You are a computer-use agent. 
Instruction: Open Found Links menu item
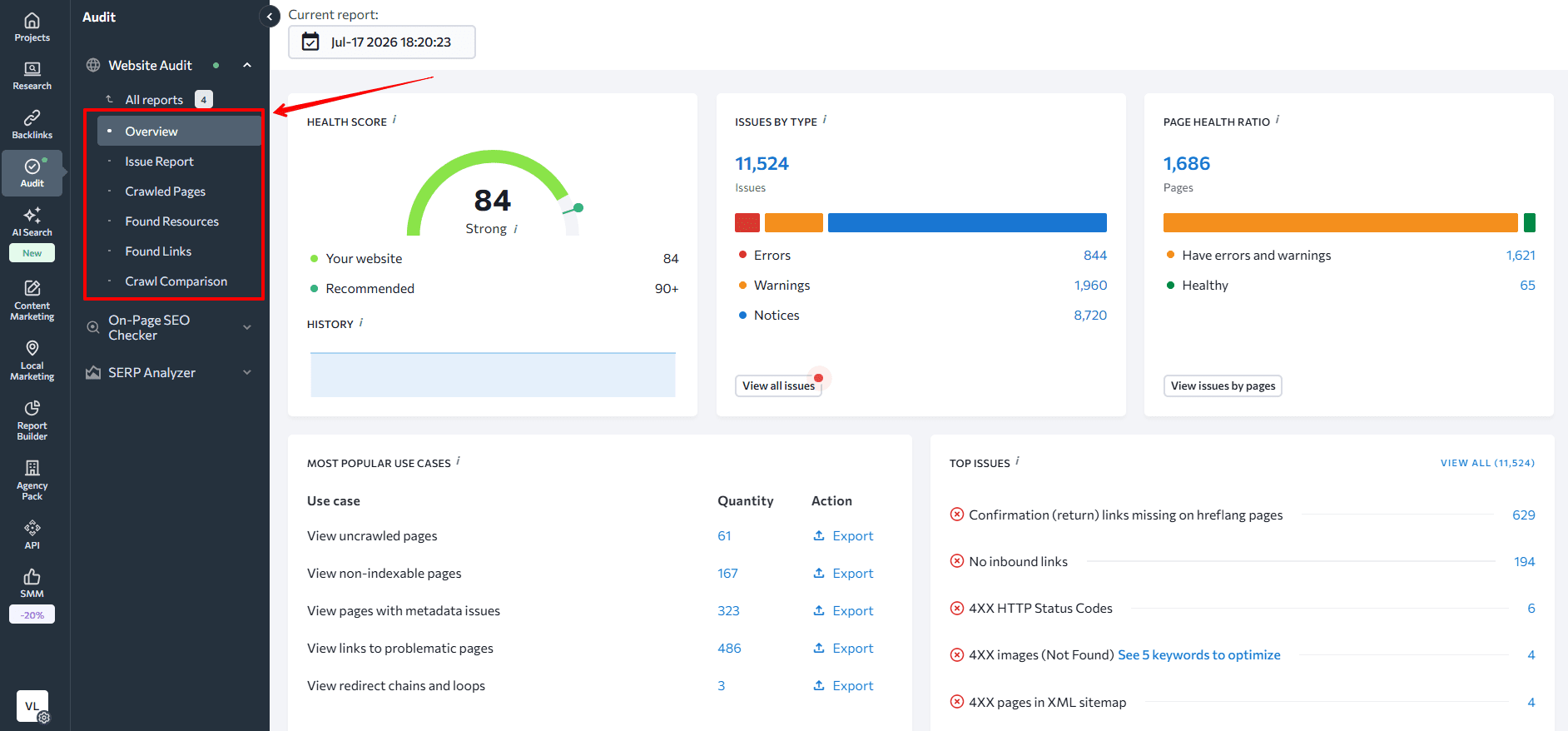(158, 251)
